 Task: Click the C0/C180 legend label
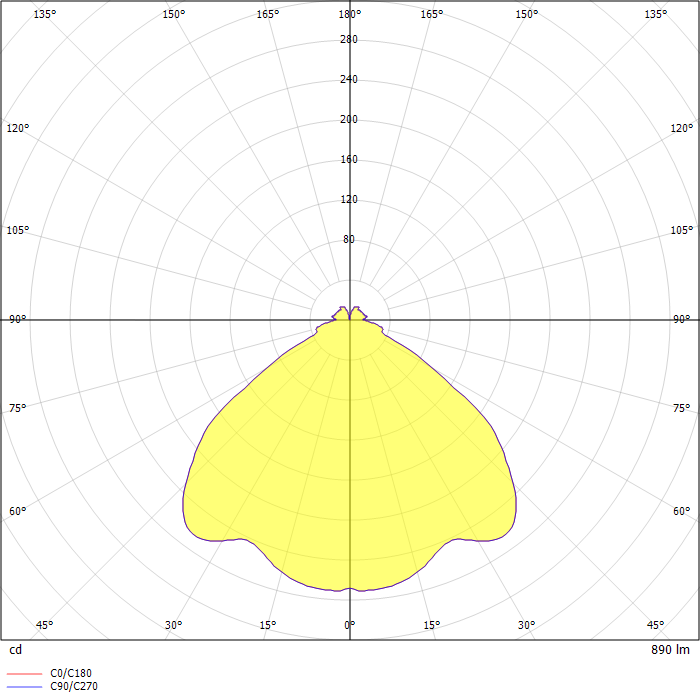point(71,673)
